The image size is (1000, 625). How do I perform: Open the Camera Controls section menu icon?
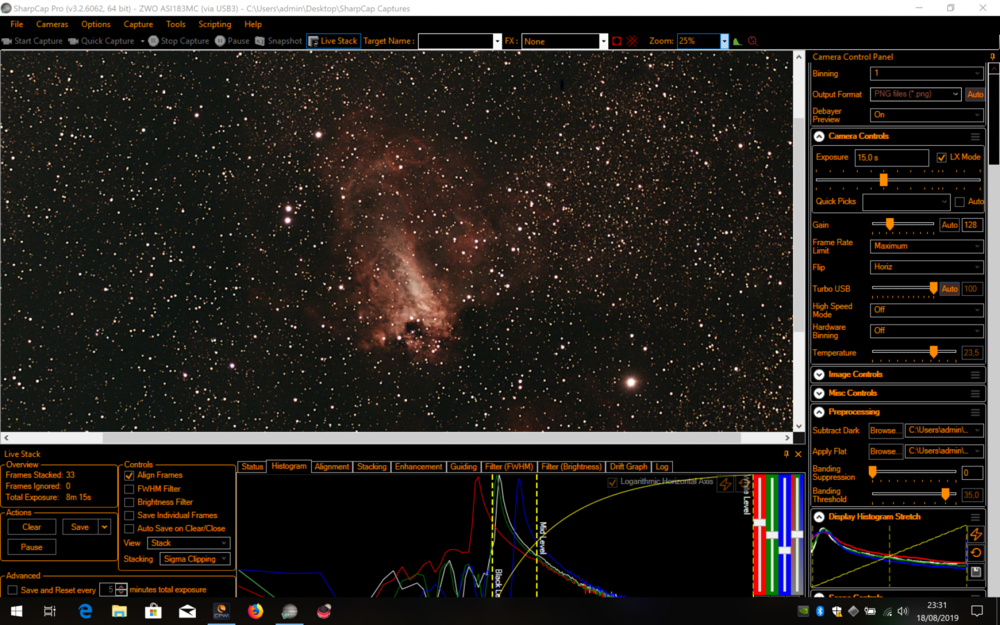975,136
